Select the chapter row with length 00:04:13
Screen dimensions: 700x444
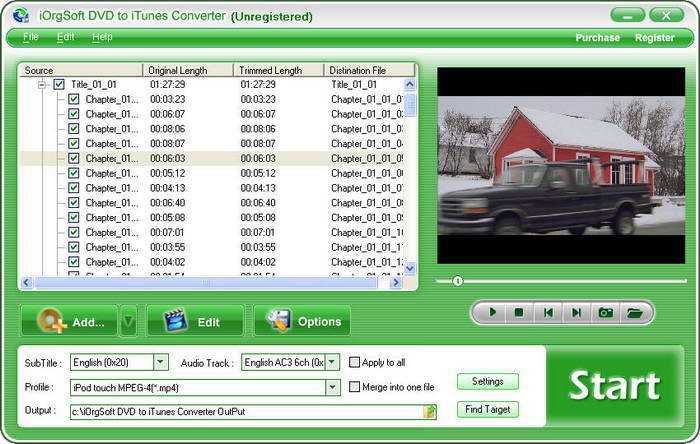[x=212, y=188]
